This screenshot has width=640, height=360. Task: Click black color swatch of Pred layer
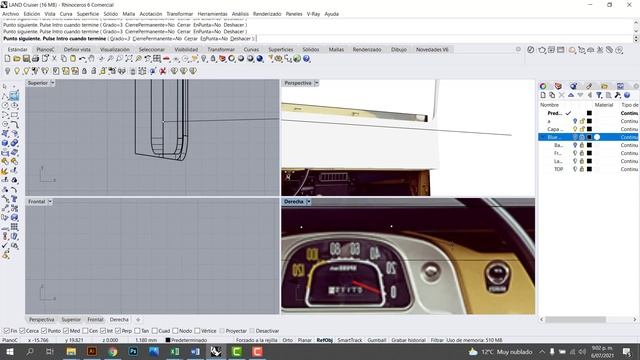click(x=589, y=113)
